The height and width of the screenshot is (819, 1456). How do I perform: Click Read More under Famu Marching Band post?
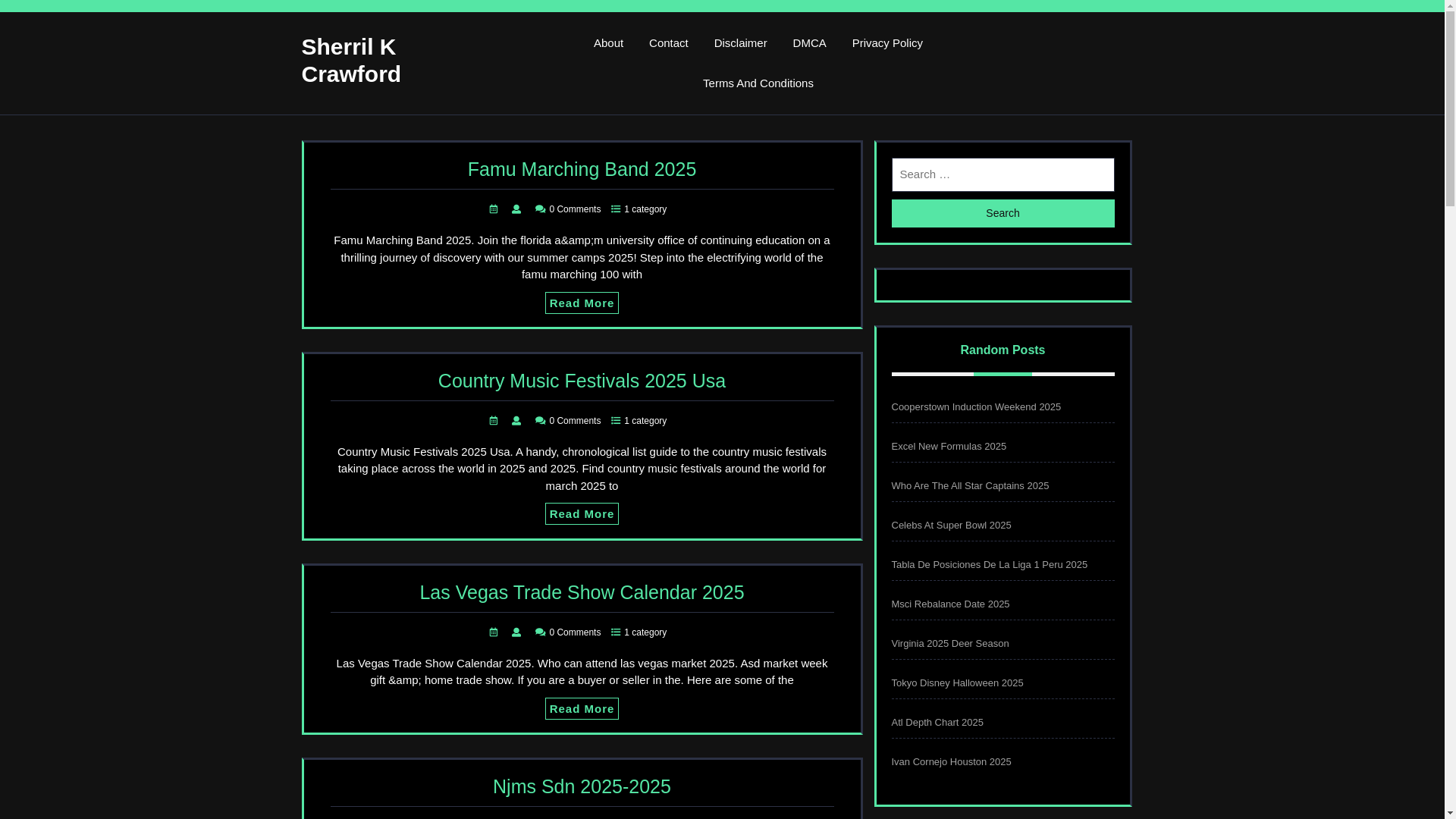point(582,303)
